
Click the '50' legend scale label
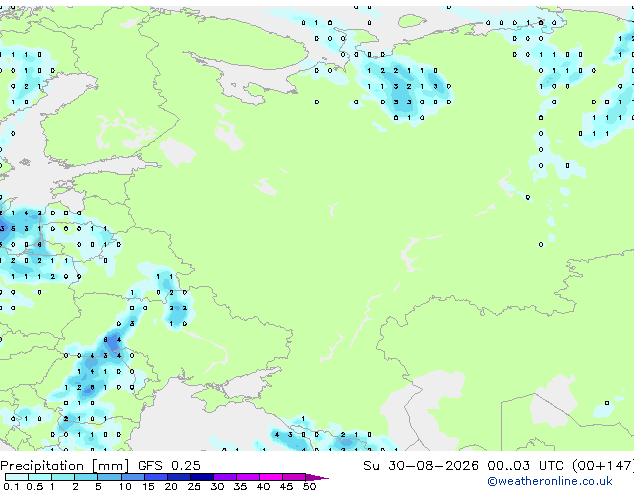pos(309,486)
